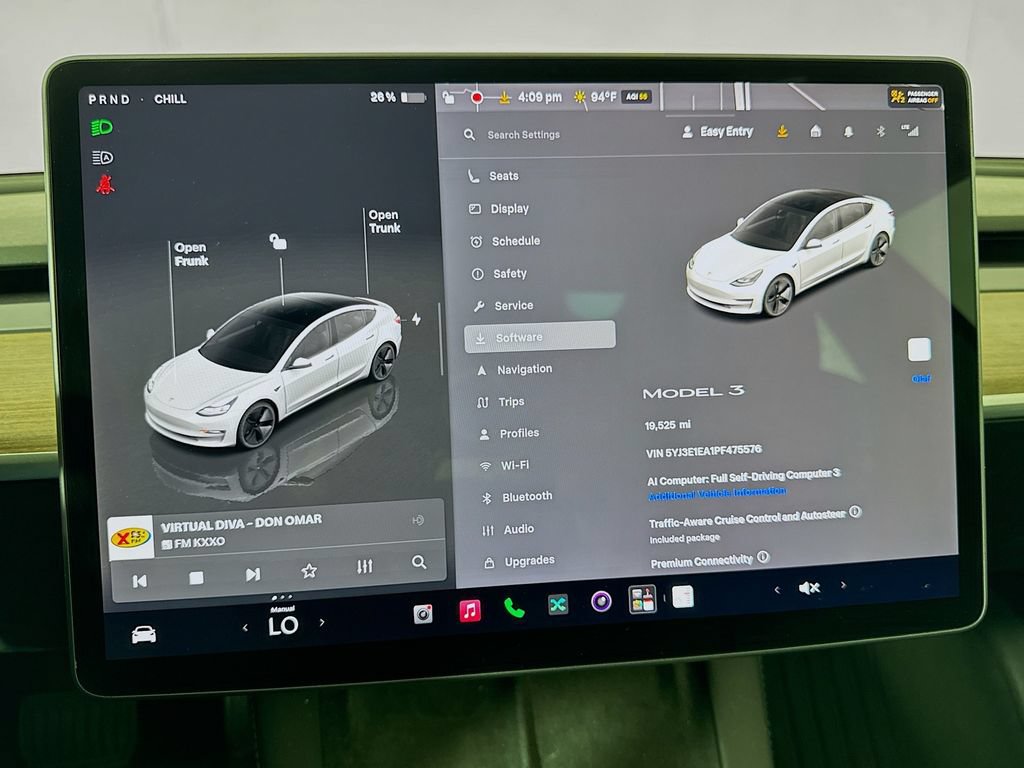
Task: Open the green Phone app
Action: coord(514,608)
